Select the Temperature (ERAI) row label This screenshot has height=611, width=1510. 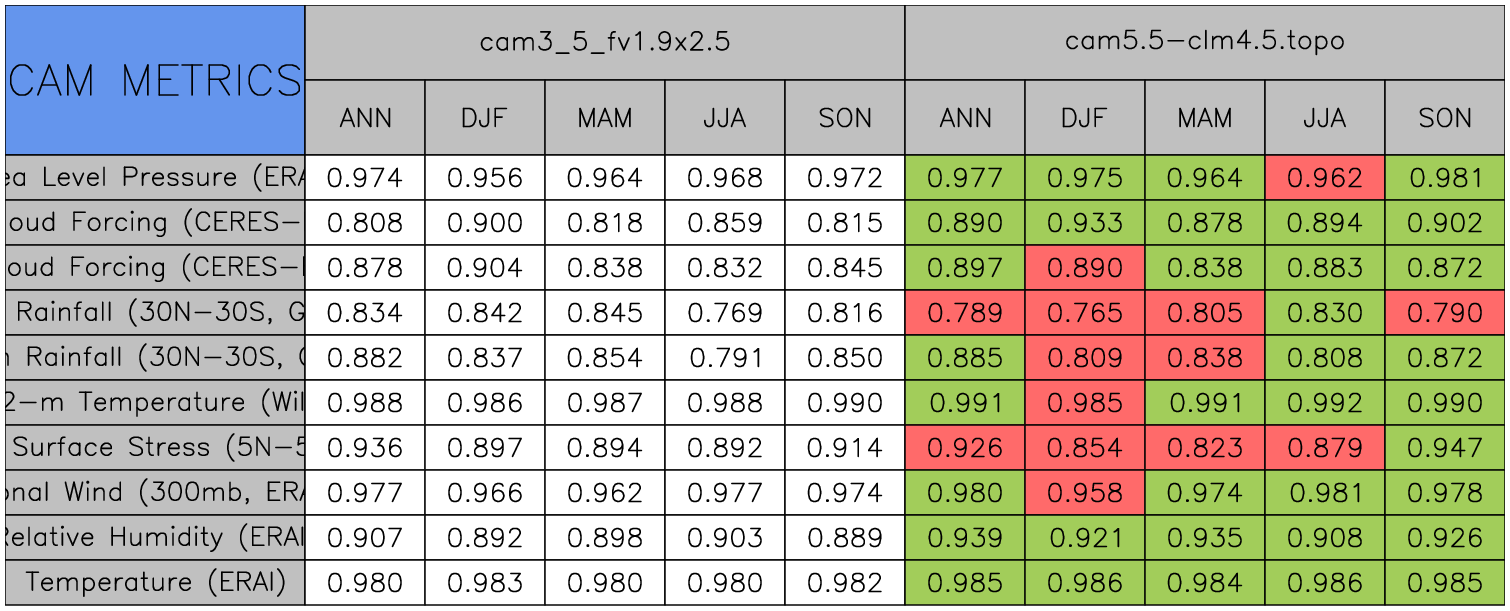click(155, 582)
